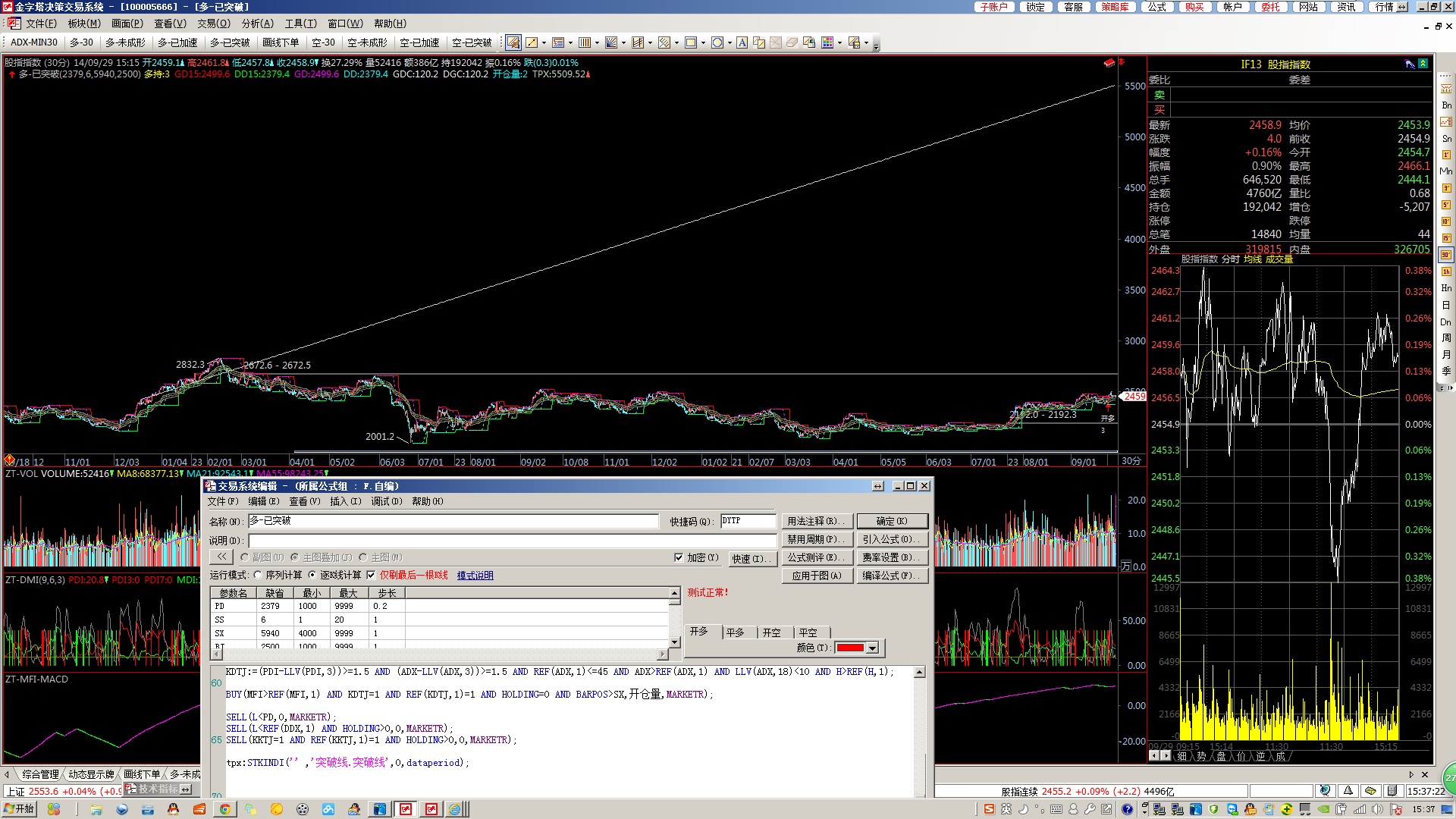Image resolution: width=1456 pixels, height=819 pixels.
Task: Open the 调试(D) menu in editor window
Action: point(387,501)
